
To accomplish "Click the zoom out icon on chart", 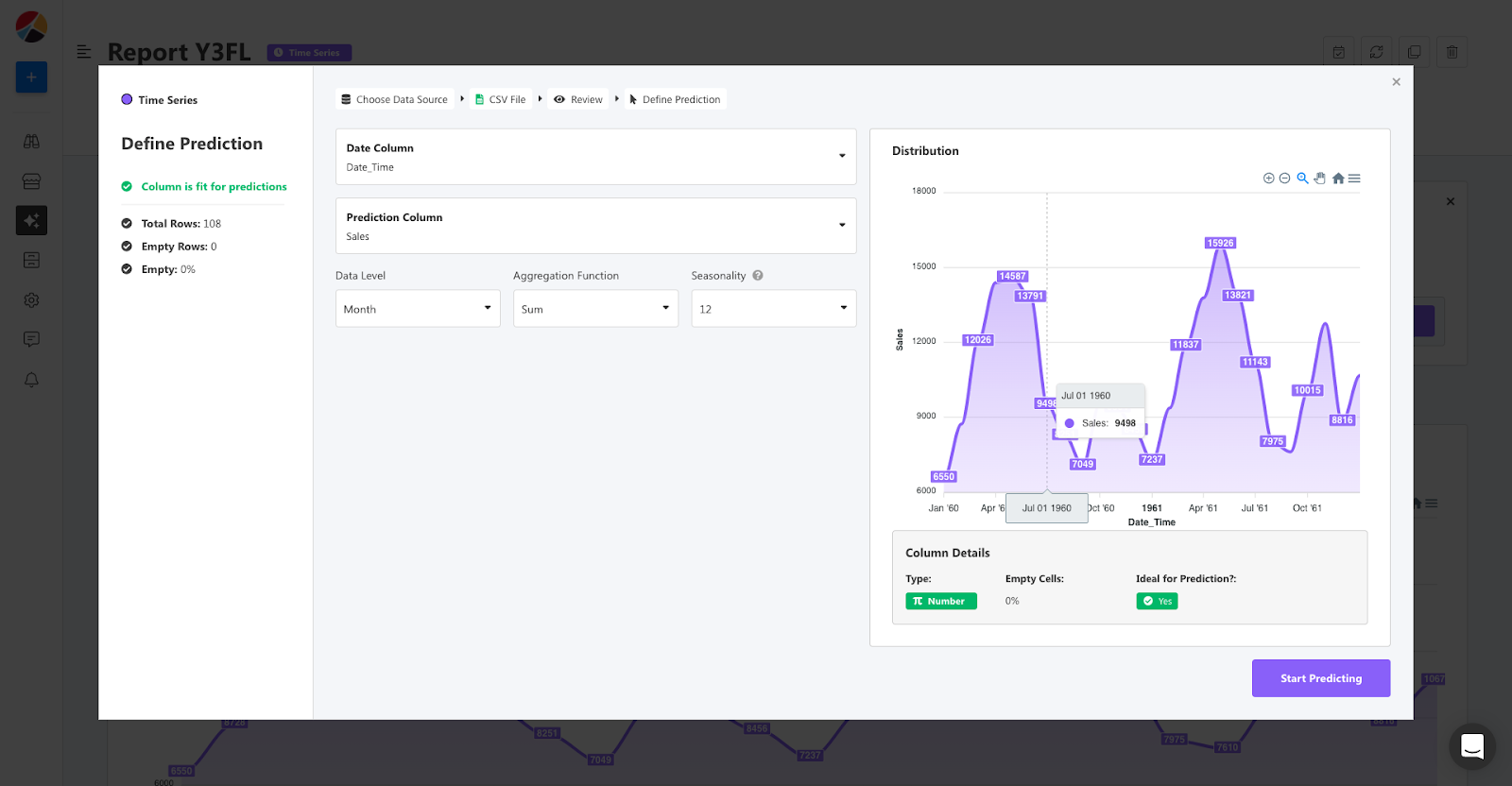I will click(x=1284, y=179).
